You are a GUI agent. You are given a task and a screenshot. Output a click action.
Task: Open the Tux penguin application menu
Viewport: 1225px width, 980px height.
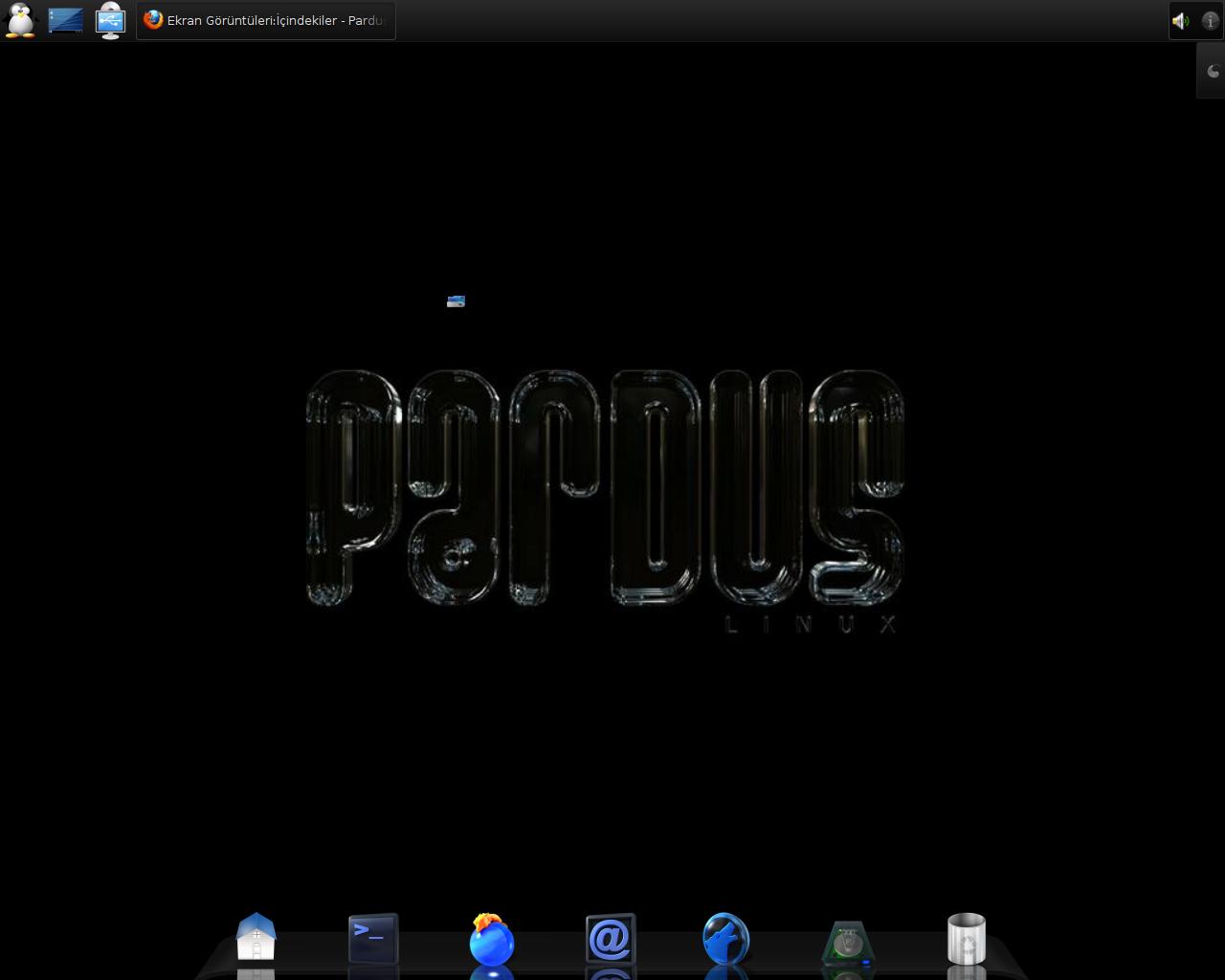tap(20, 20)
